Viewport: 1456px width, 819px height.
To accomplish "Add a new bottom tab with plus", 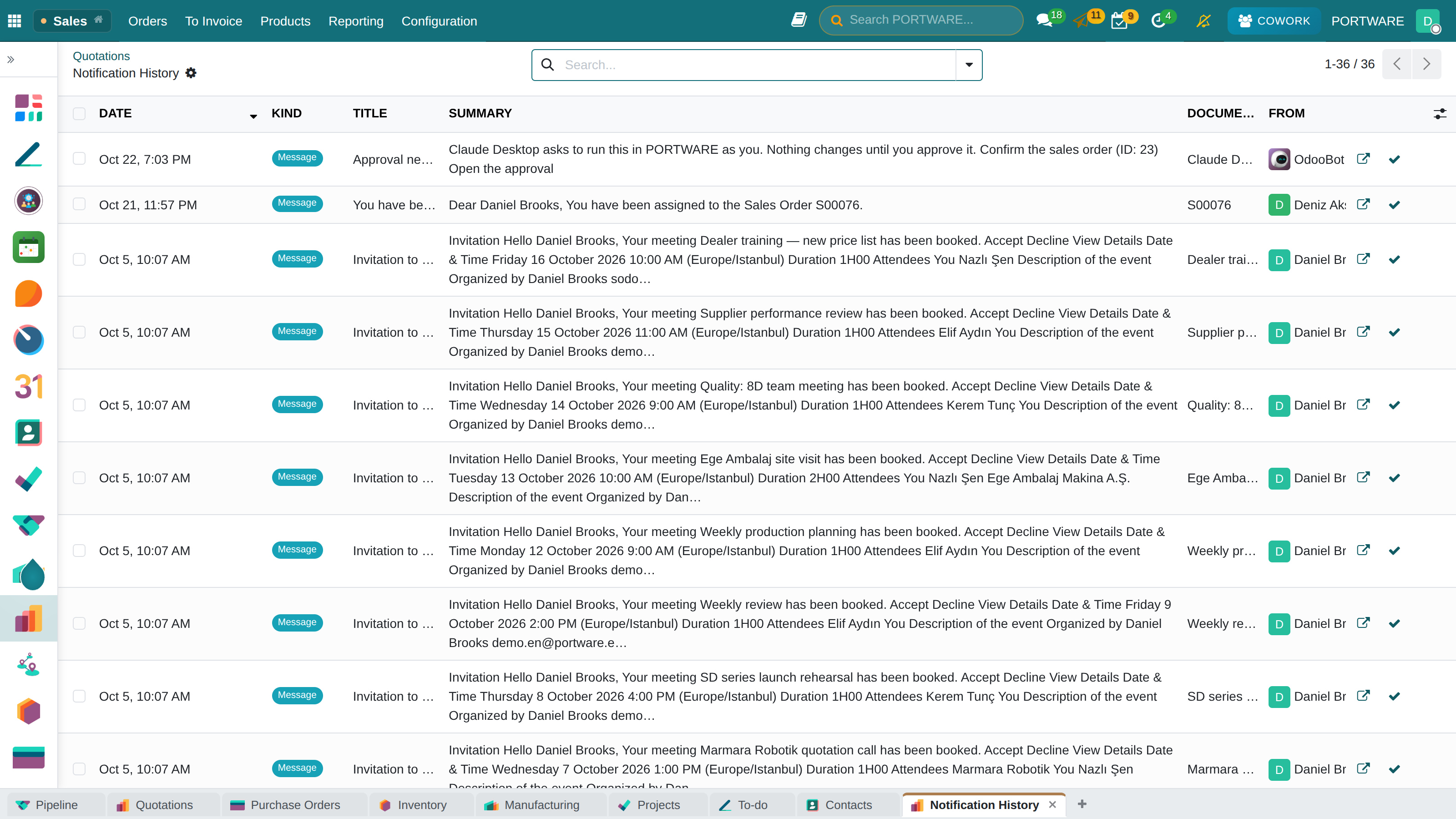I will point(1082,804).
